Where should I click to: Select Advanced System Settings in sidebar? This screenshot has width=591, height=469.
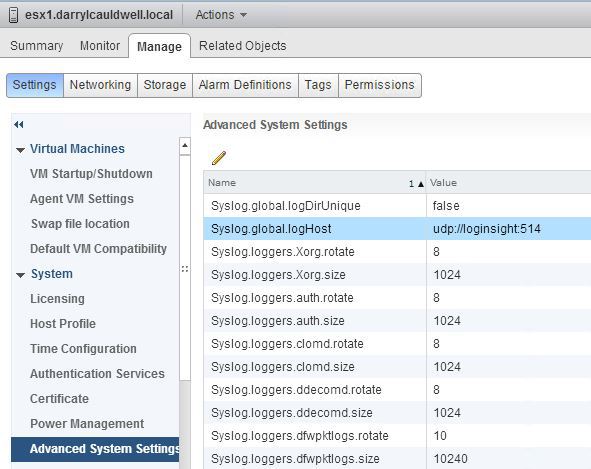[x=95, y=449]
